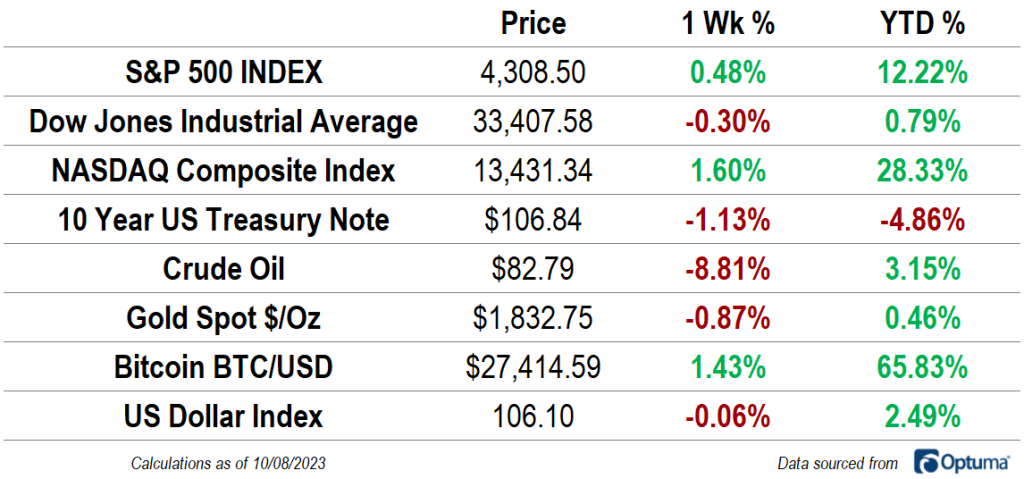Click 10 Year US Treasury Note label

tap(223, 220)
